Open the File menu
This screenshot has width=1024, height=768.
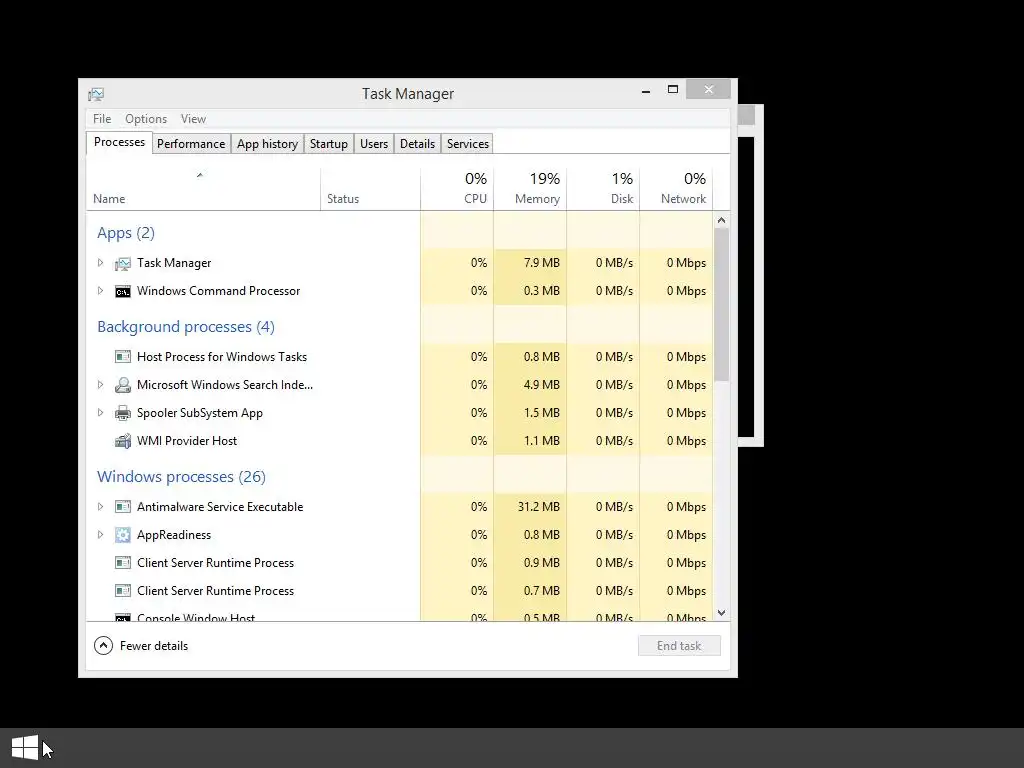click(102, 119)
